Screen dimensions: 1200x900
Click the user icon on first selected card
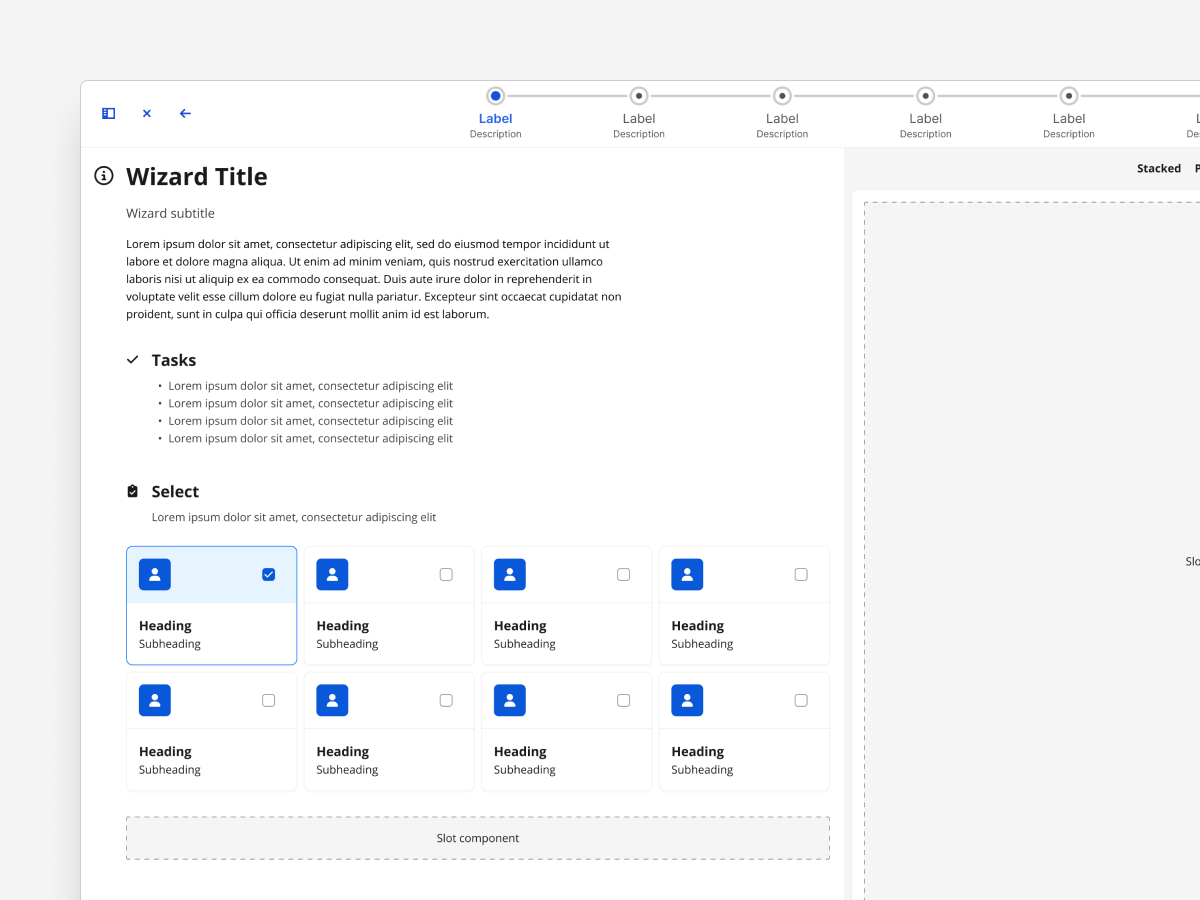pos(155,575)
